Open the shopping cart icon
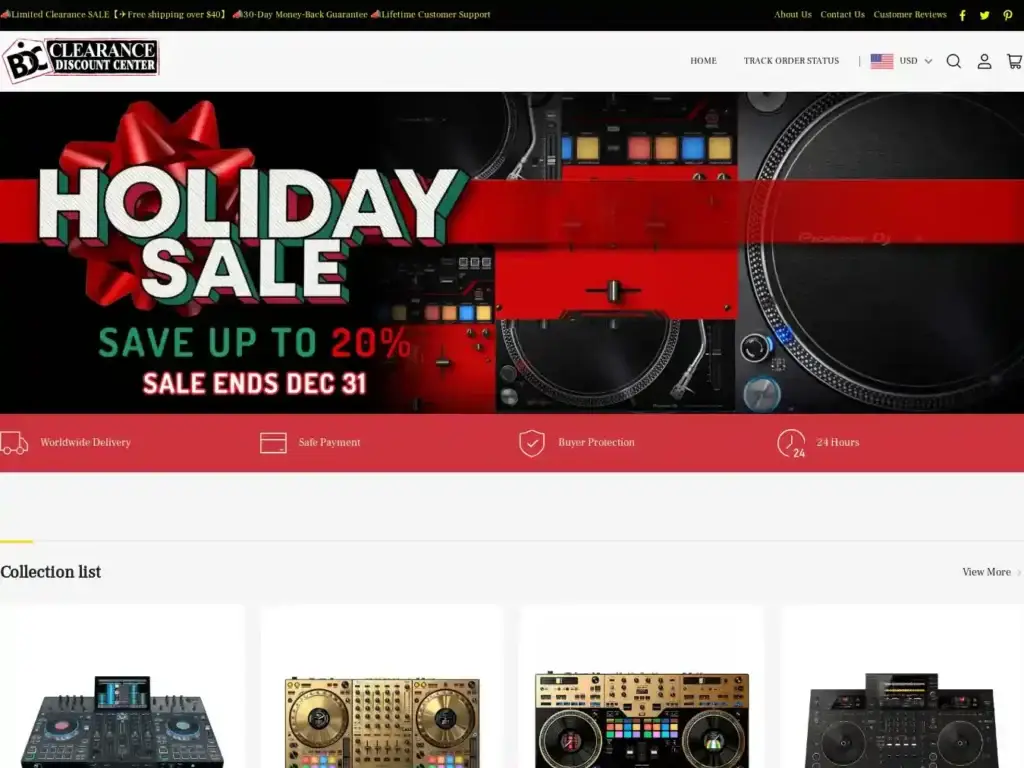1024x768 pixels. [1015, 61]
